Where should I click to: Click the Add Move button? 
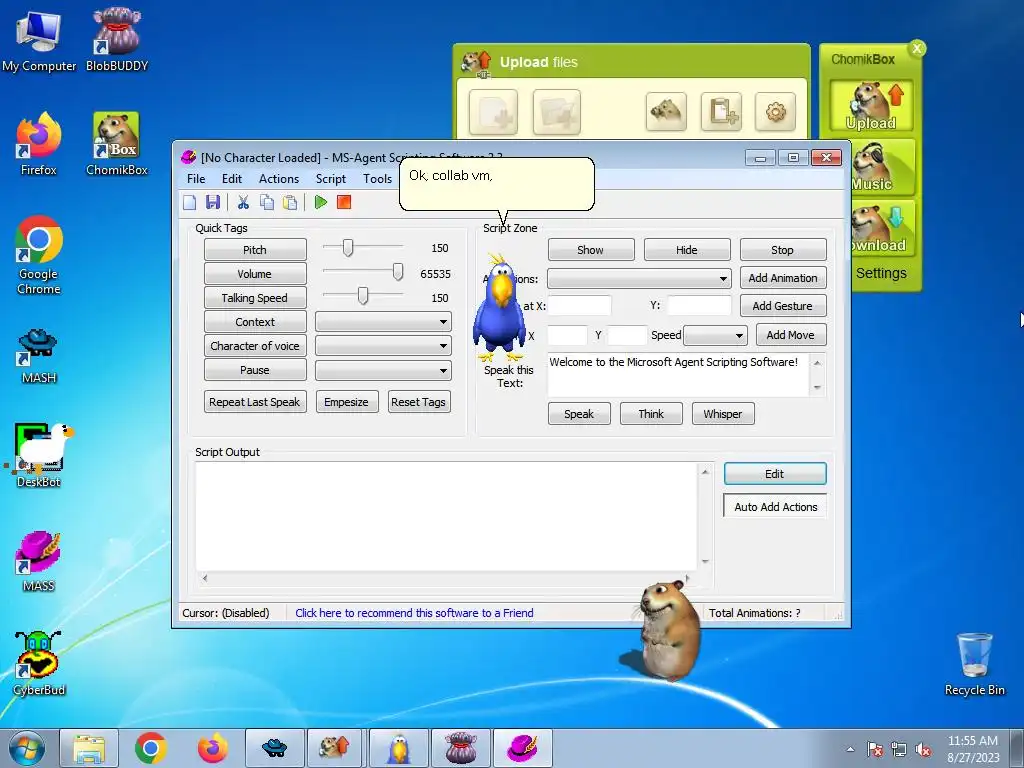791,334
